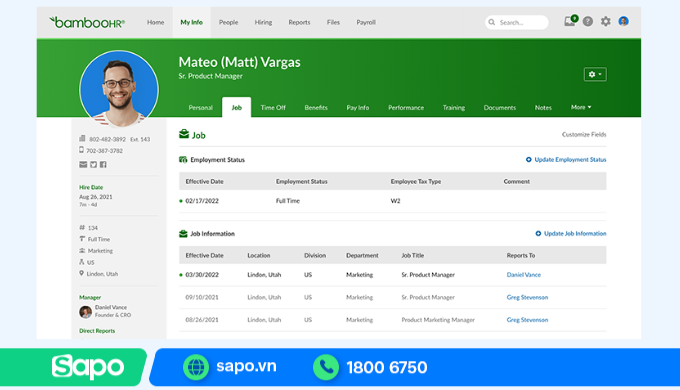Focus the Search input field

517,22
